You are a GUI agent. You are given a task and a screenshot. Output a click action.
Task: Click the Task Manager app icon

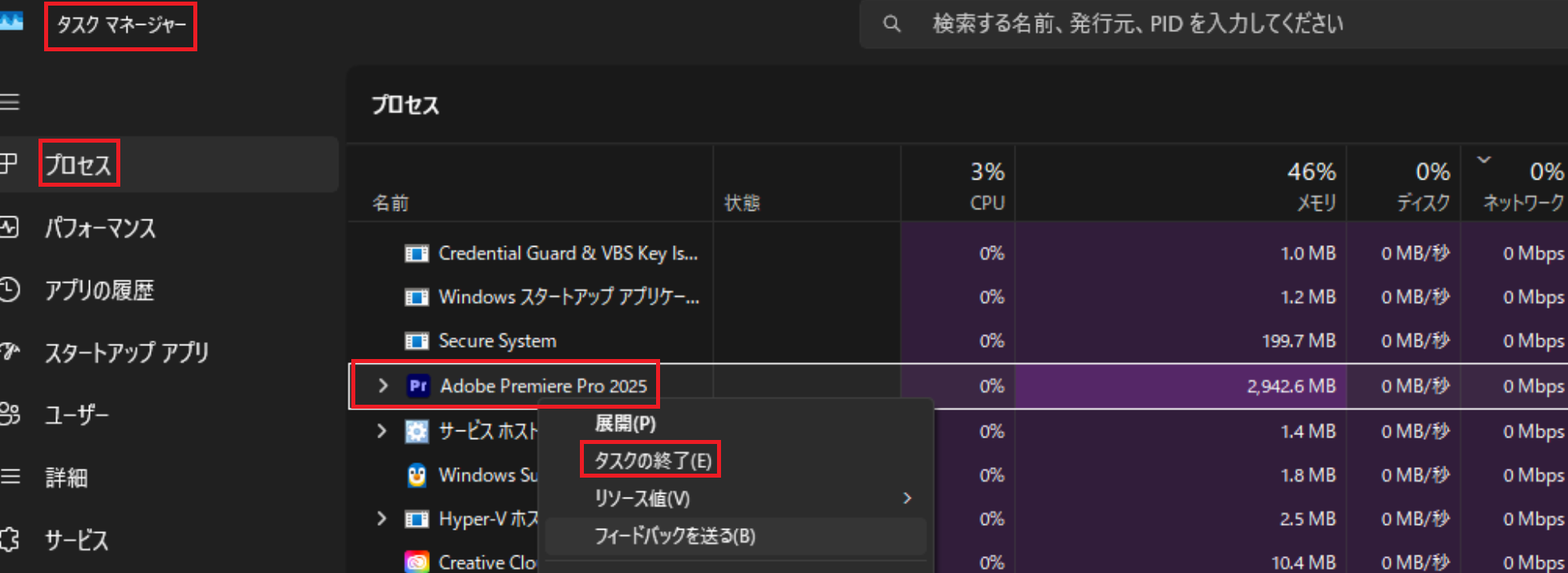(11, 22)
